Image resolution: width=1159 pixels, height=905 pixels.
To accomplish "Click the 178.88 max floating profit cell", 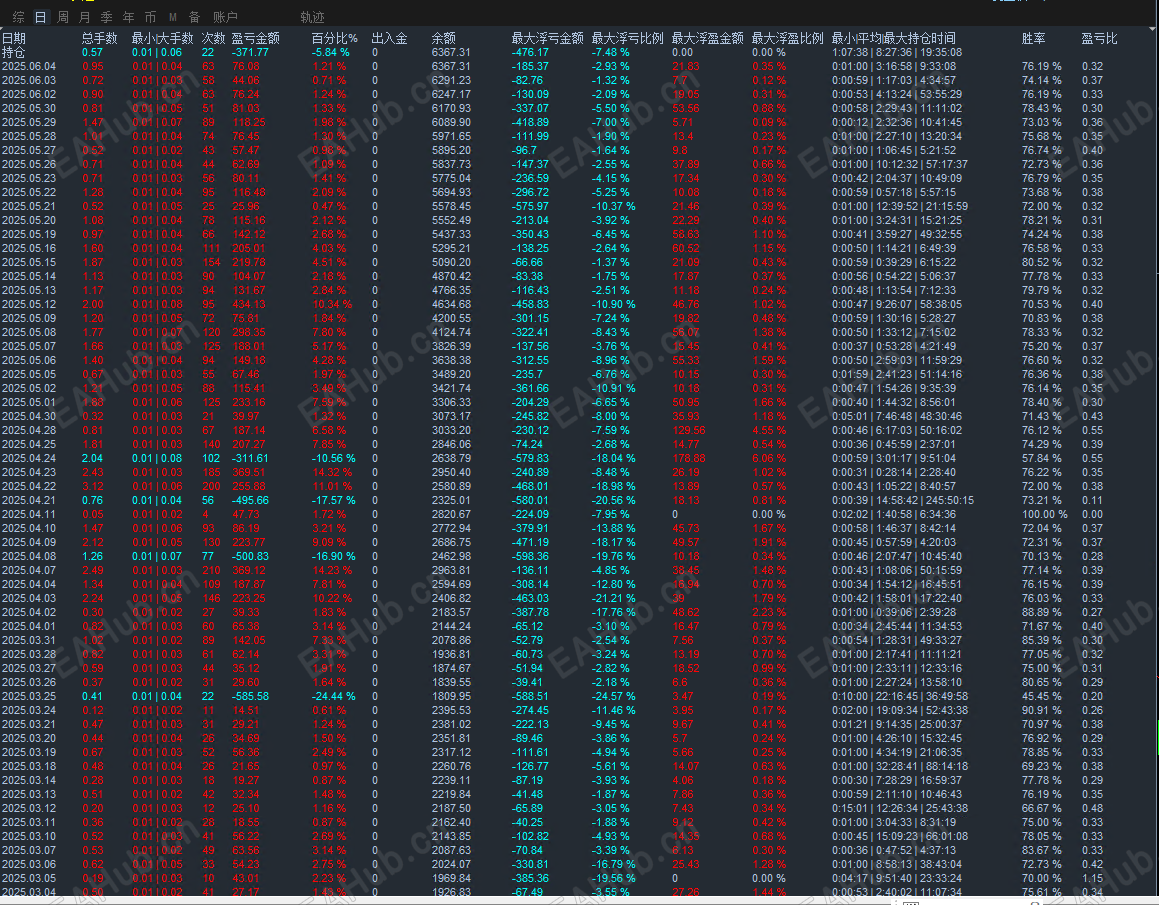I will pos(688,458).
